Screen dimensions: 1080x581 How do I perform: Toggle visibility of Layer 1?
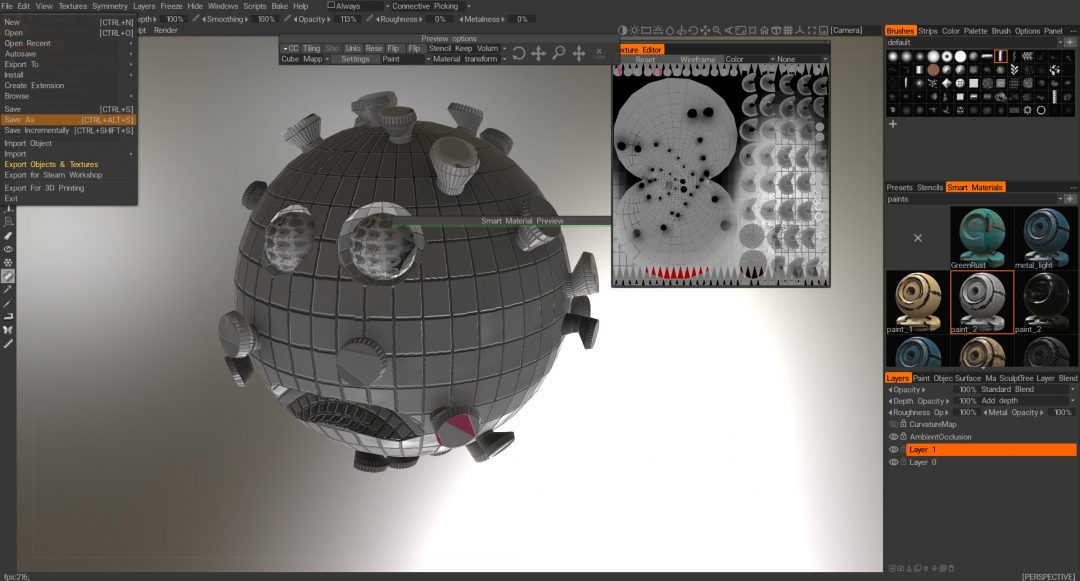click(893, 450)
